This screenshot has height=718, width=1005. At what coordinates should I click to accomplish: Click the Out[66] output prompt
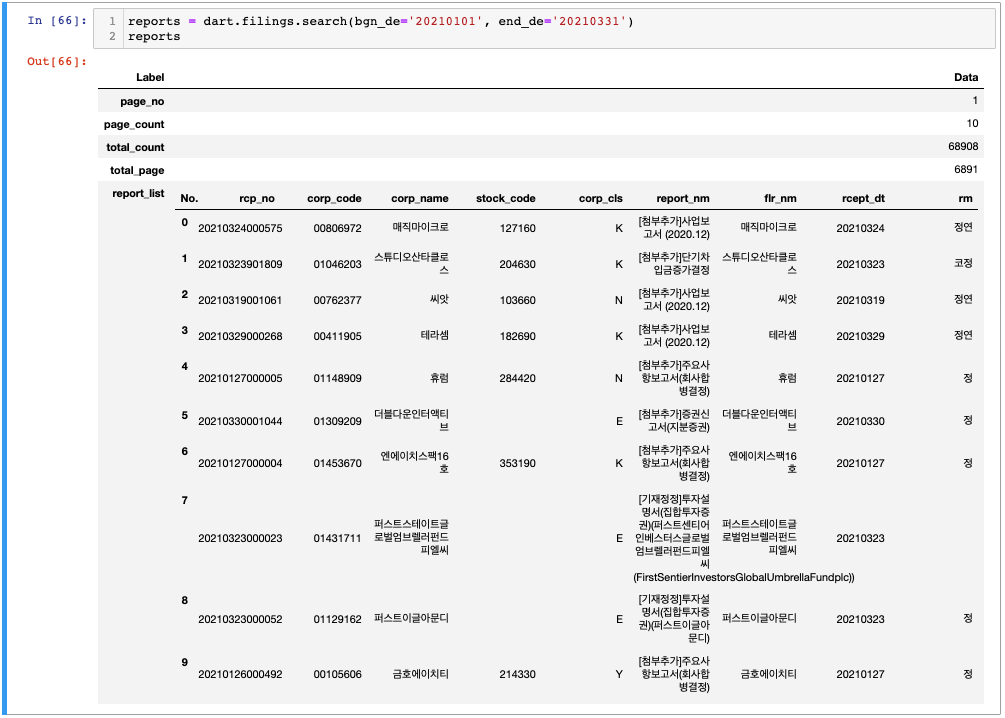coord(57,62)
